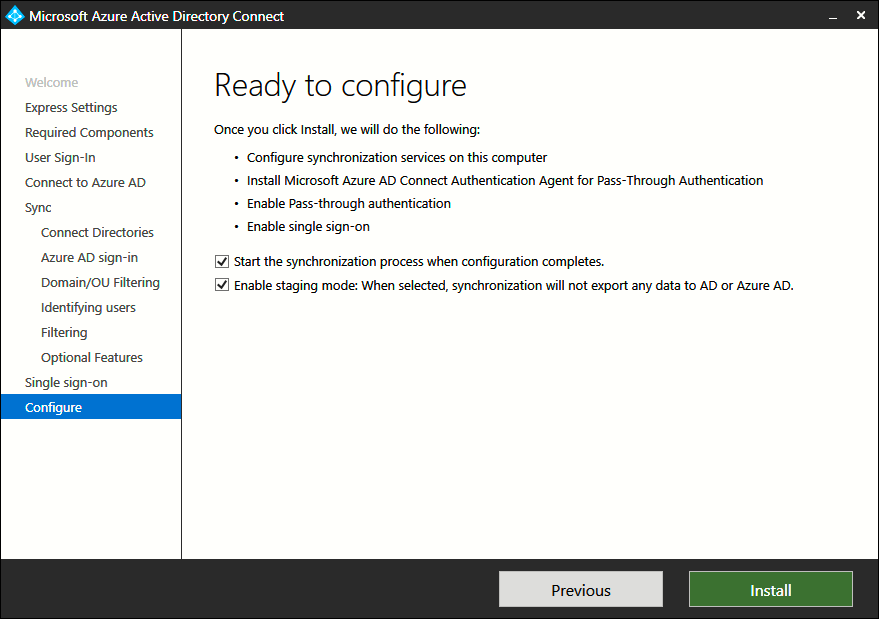Image resolution: width=879 pixels, height=619 pixels.
Task: Open Connect Directories sub-step
Action: pos(97,233)
